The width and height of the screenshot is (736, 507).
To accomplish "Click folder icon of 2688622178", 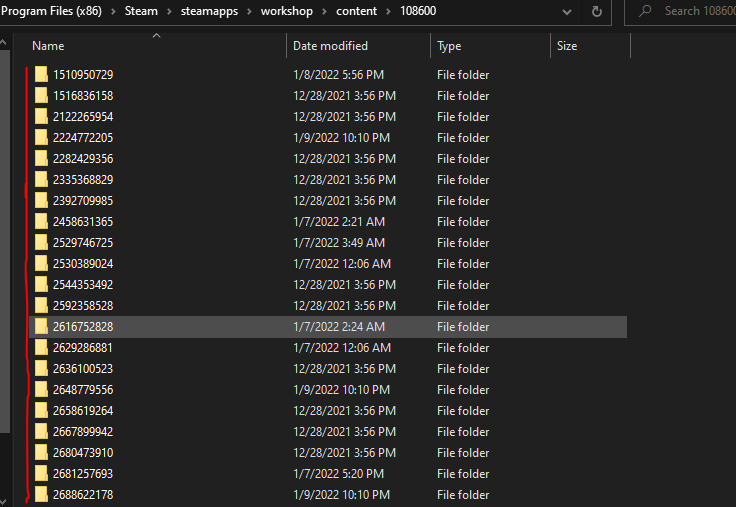I will tap(41, 495).
